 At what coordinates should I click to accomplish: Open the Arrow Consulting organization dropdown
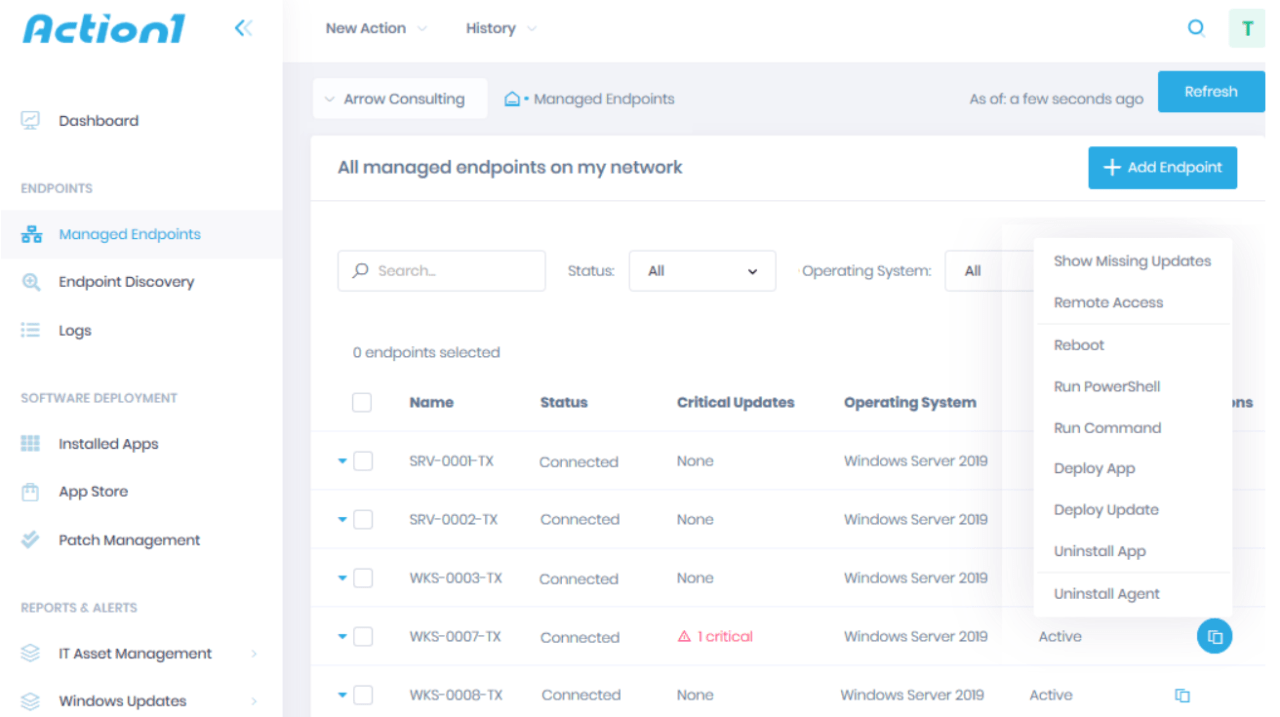pos(399,99)
